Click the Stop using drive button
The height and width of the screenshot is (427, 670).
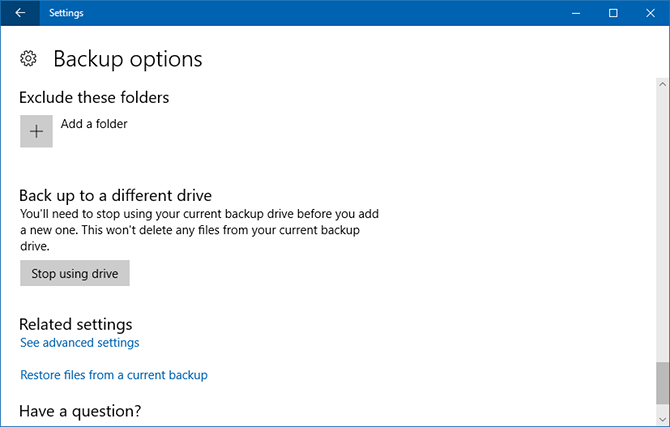(x=75, y=273)
